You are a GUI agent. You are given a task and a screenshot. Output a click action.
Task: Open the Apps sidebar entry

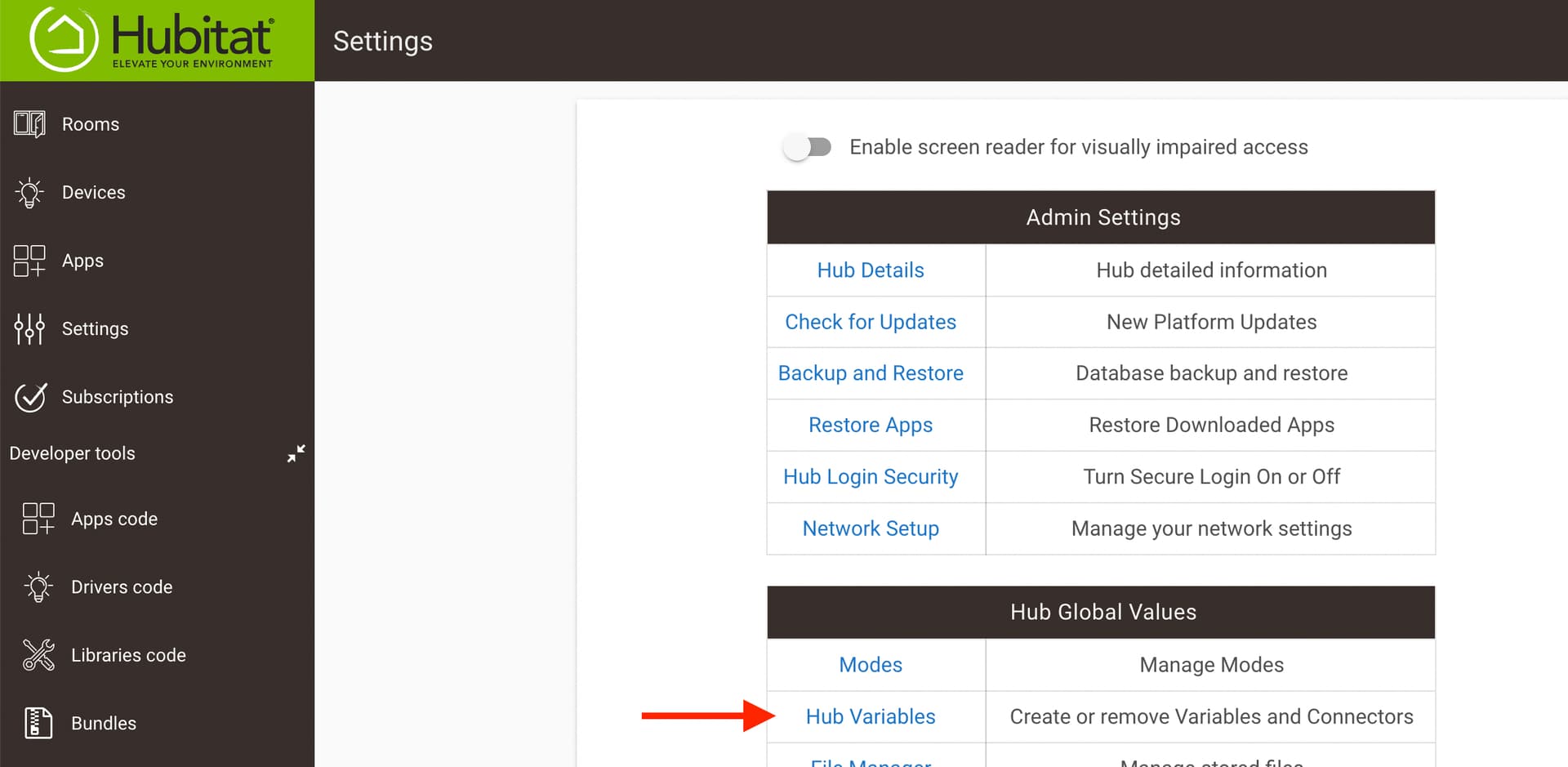pos(82,261)
